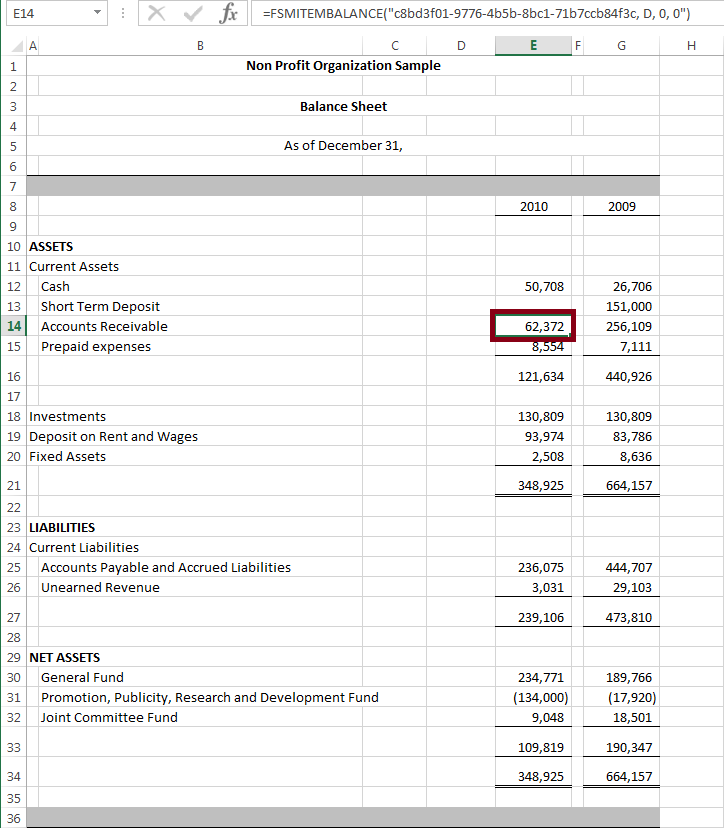Click the Cash value 50,708 cell

(x=533, y=287)
